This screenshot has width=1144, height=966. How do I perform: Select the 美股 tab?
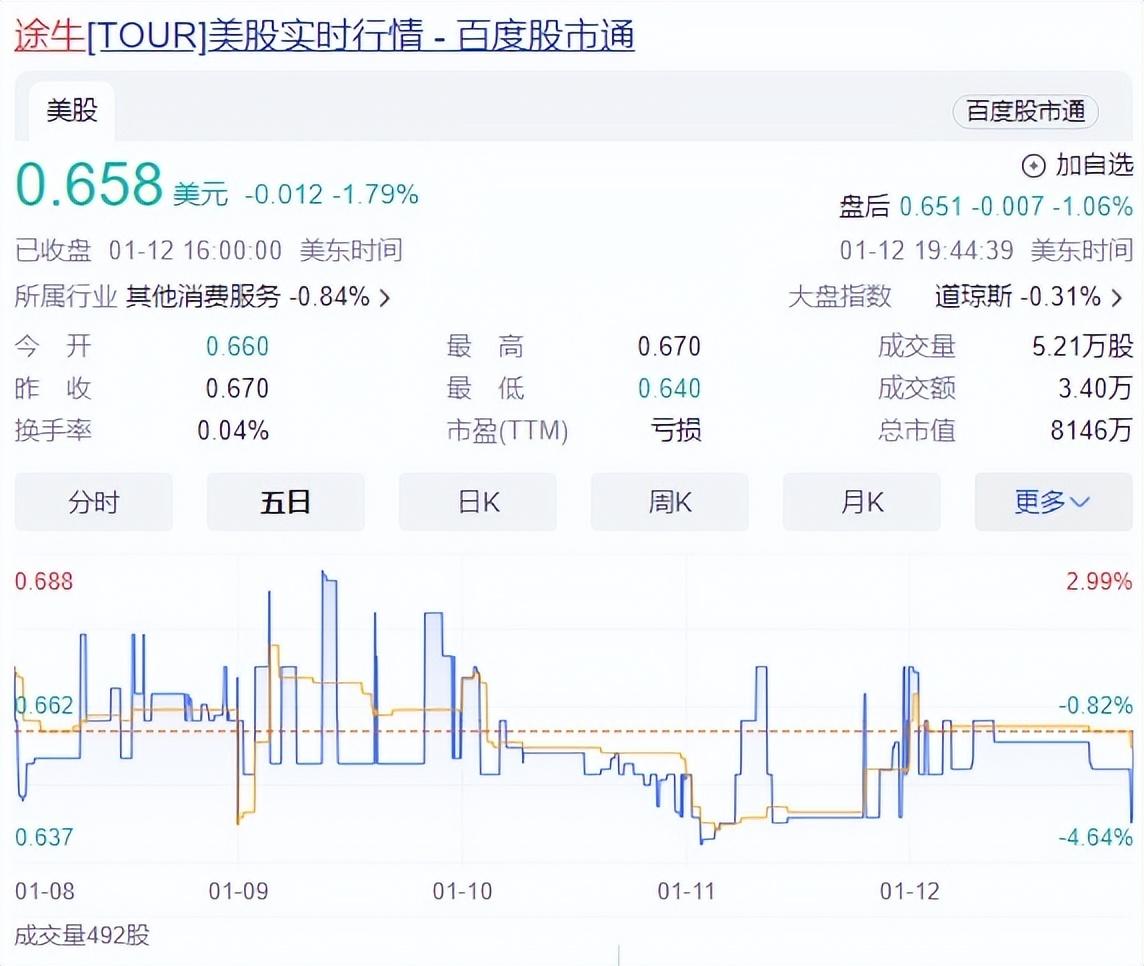pyautogui.click(x=72, y=111)
